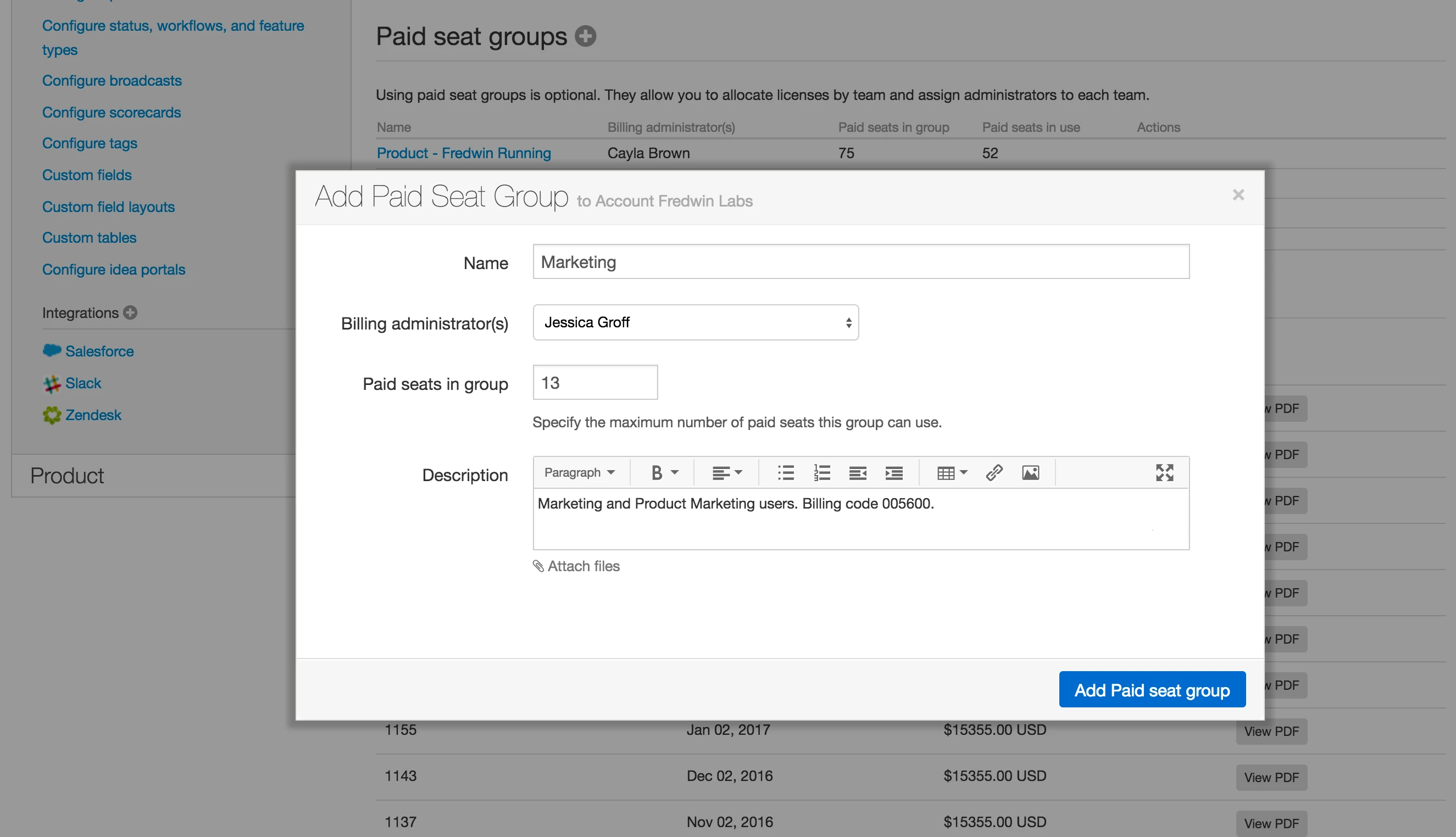Image resolution: width=1456 pixels, height=837 pixels.
Task: Click plus icon next to Paid seat groups
Action: pyautogui.click(x=585, y=36)
